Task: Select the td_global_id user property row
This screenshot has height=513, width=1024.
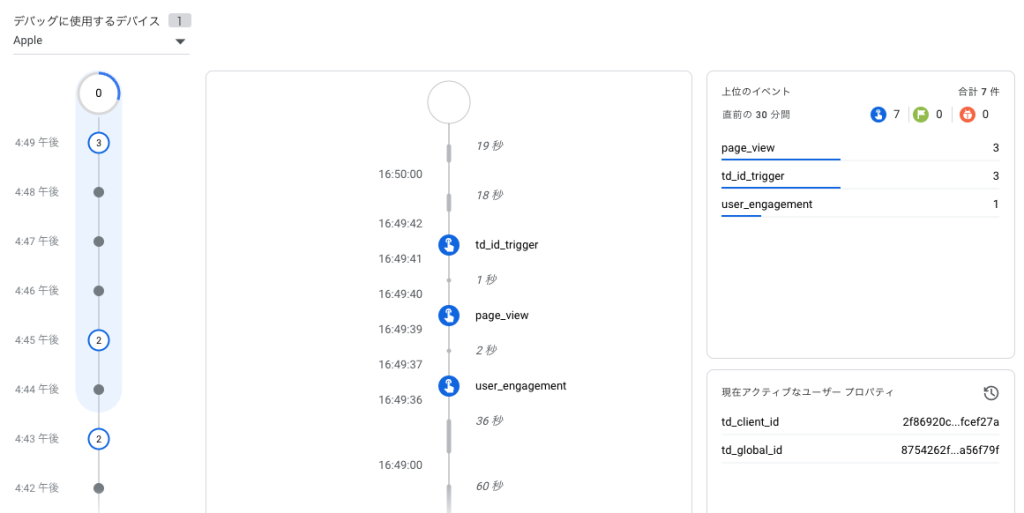Action: (x=860, y=450)
